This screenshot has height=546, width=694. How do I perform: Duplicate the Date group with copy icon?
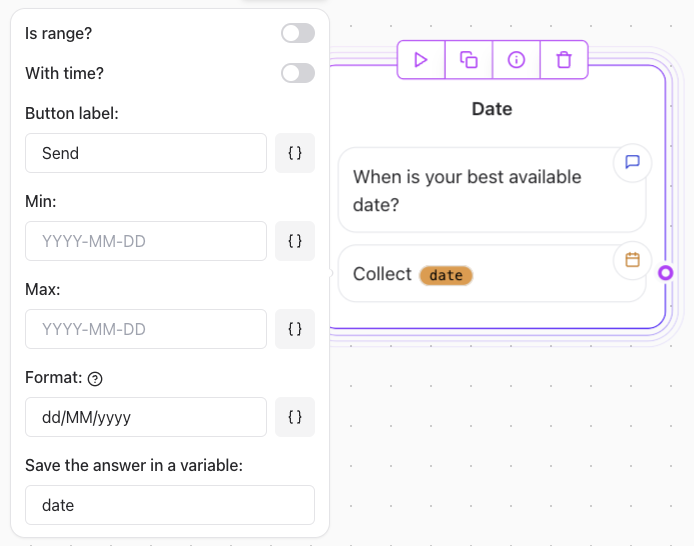coord(469,60)
